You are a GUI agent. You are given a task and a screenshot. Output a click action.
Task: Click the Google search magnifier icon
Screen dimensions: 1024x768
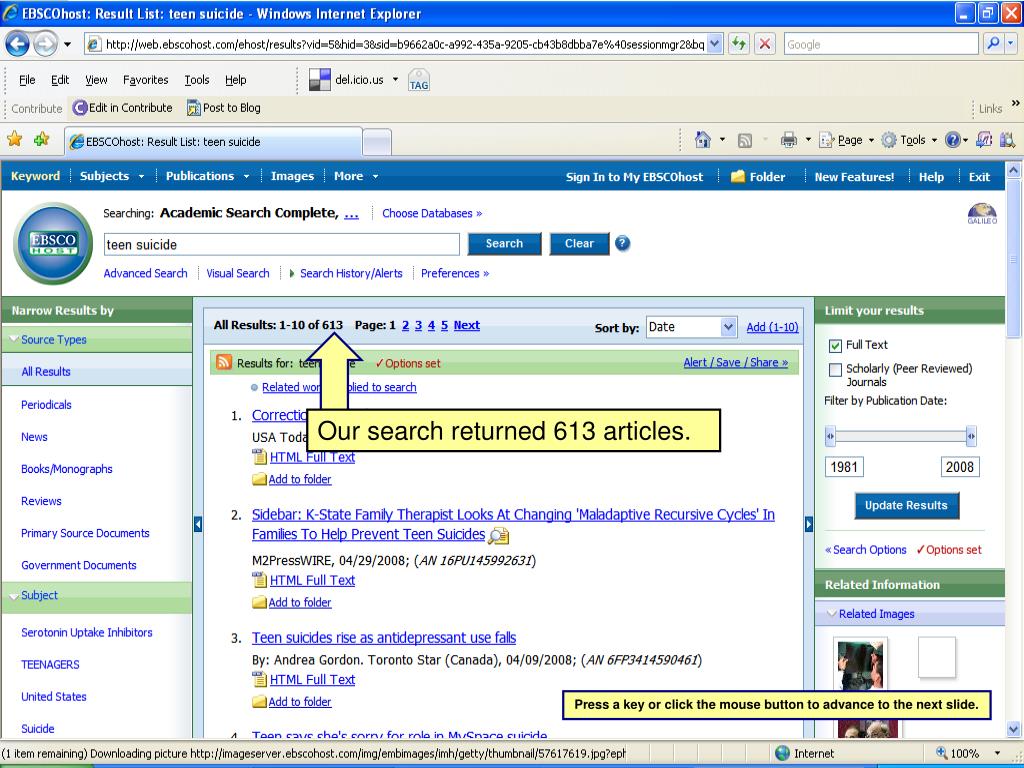click(993, 44)
